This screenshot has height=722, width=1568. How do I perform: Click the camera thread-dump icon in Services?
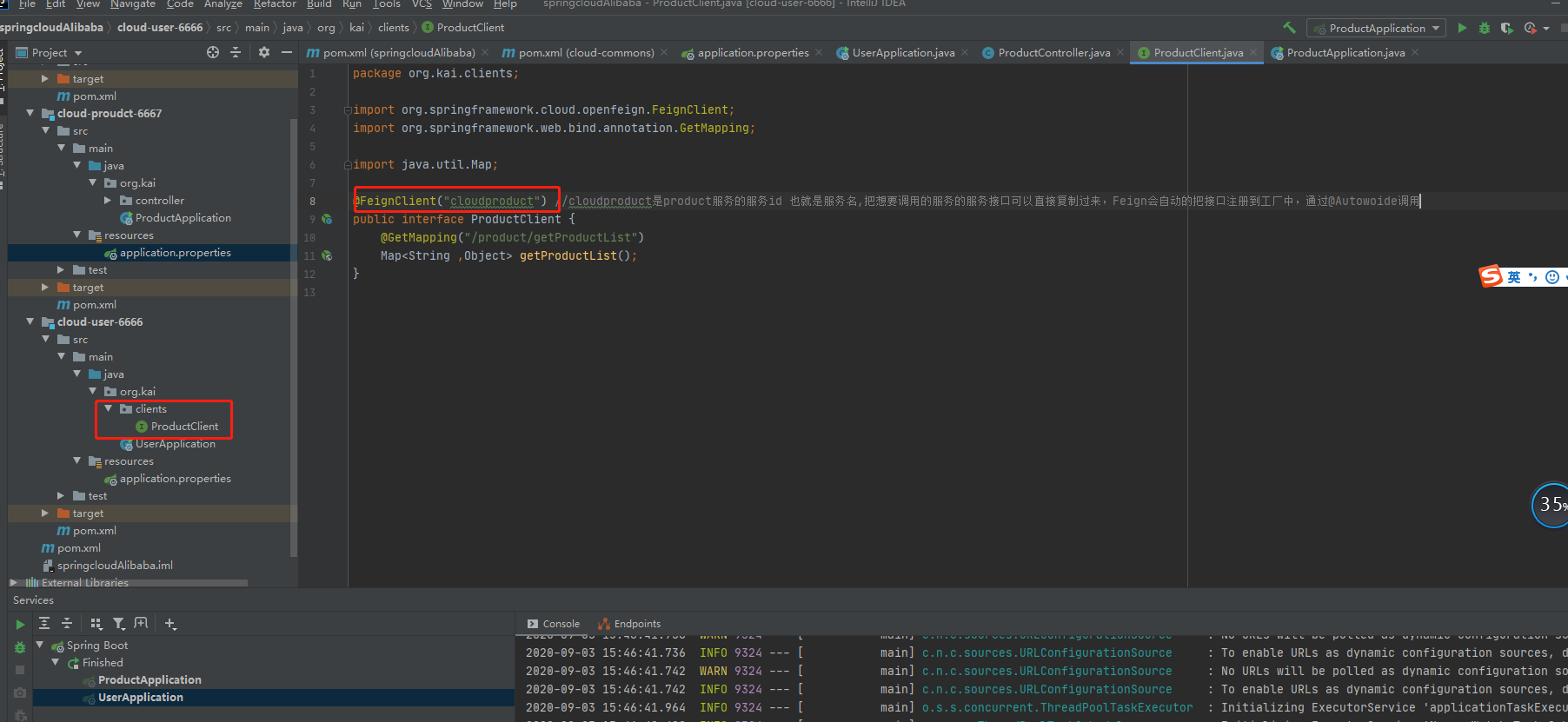(20, 692)
